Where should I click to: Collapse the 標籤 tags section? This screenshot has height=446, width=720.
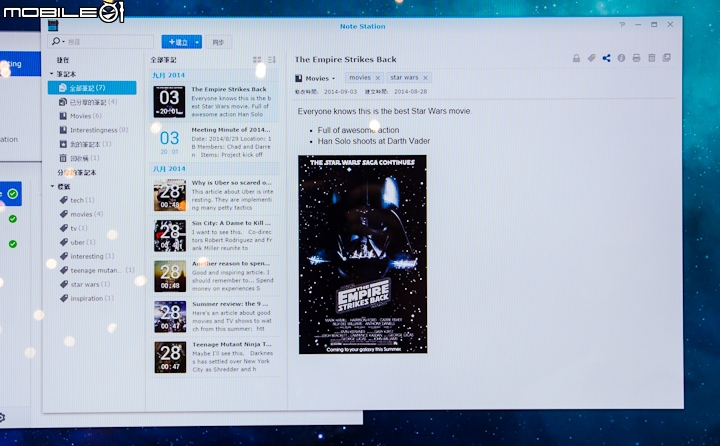[52, 186]
